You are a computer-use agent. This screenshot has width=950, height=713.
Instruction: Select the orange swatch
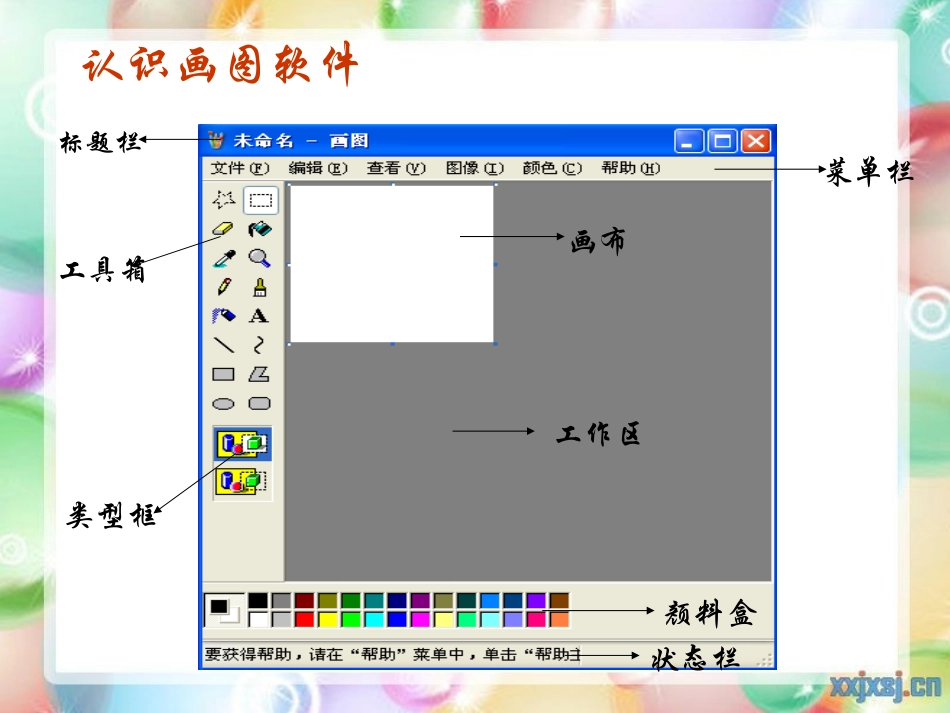click(560, 619)
